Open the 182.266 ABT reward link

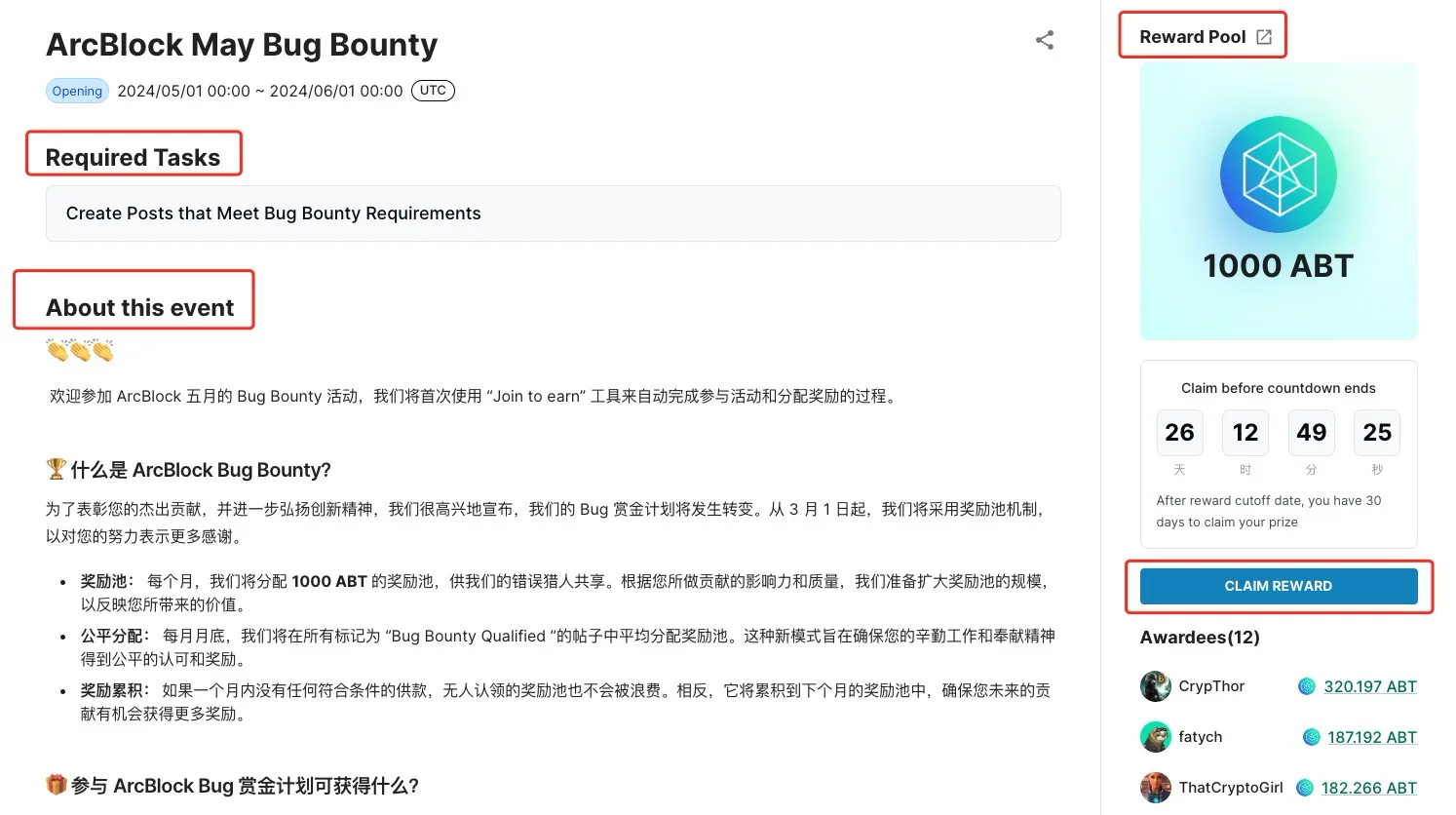pos(1369,788)
